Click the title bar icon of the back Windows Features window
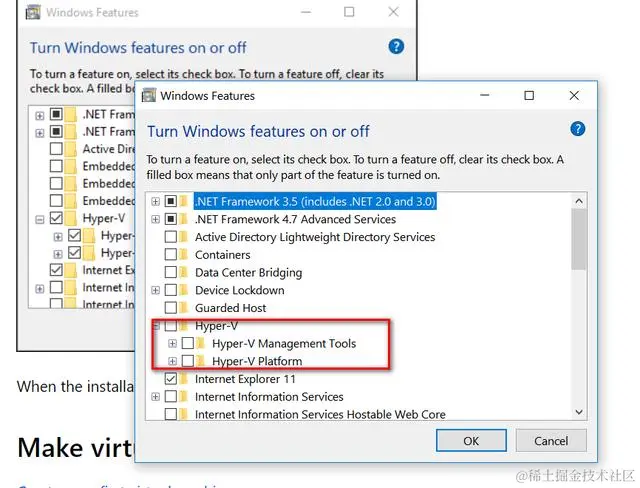 pyautogui.click(x=33, y=12)
